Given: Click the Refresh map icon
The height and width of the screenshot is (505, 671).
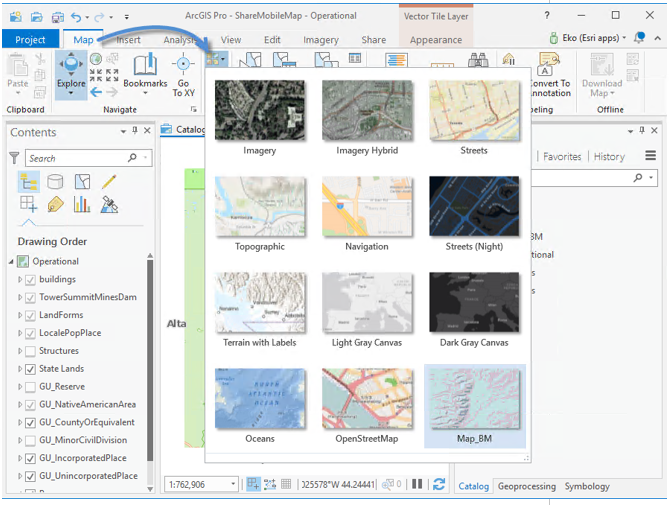Looking at the screenshot, I should click(439, 484).
